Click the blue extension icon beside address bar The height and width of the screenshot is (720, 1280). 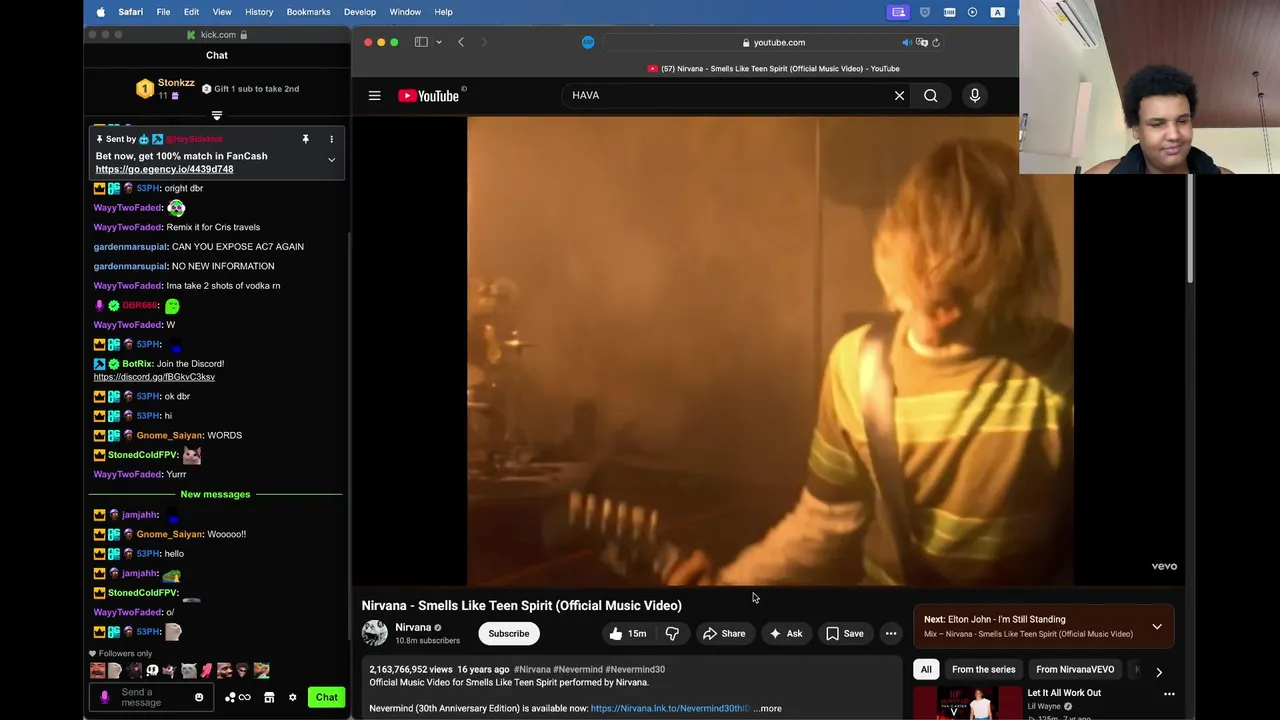(x=588, y=42)
